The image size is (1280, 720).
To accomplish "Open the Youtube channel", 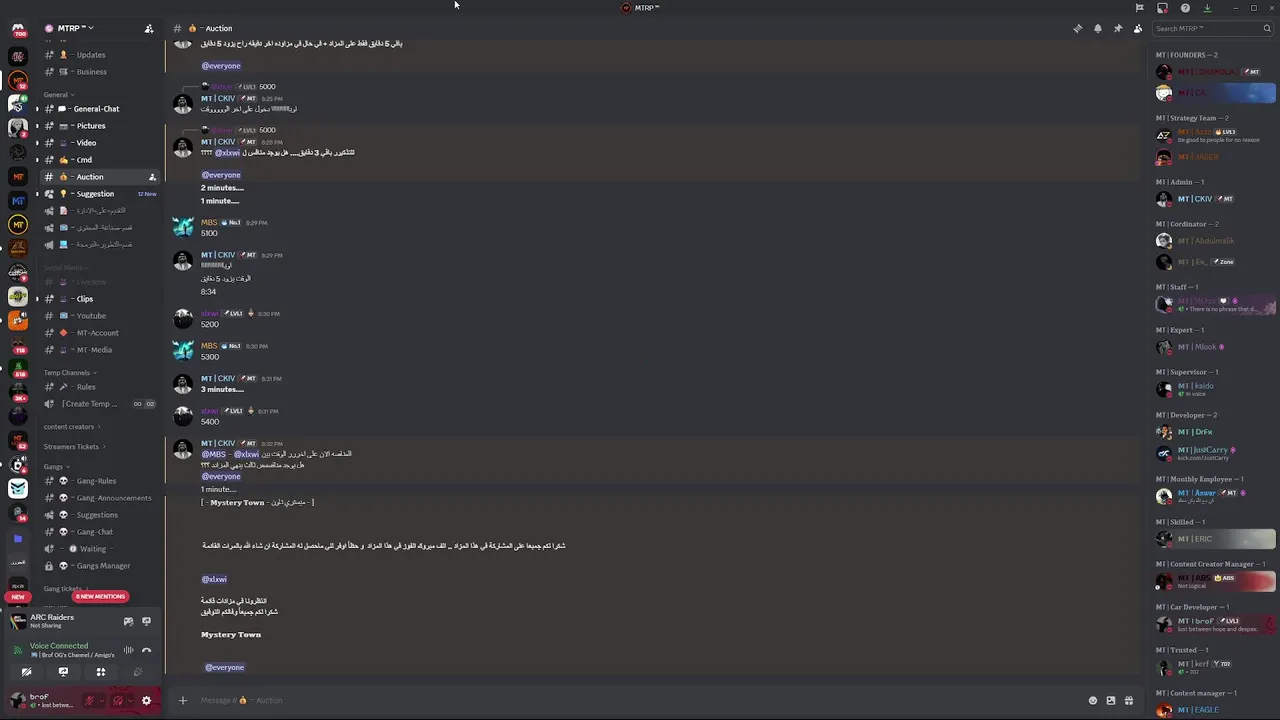I will (91, 316).
